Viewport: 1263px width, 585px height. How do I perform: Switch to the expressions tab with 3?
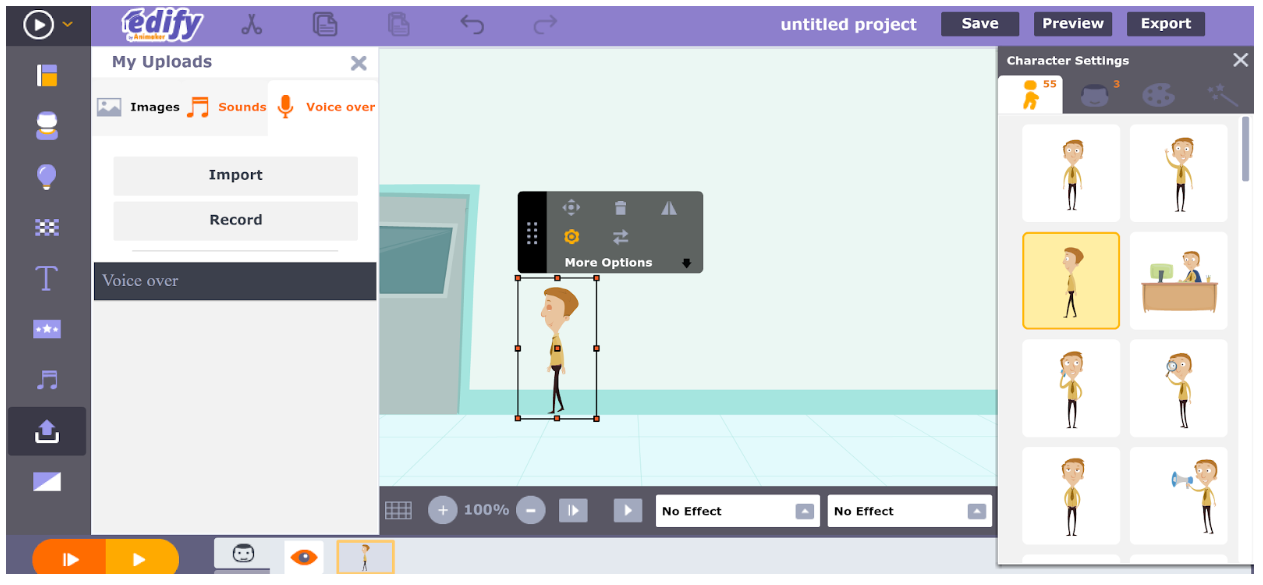click(x=1097, y=95)
